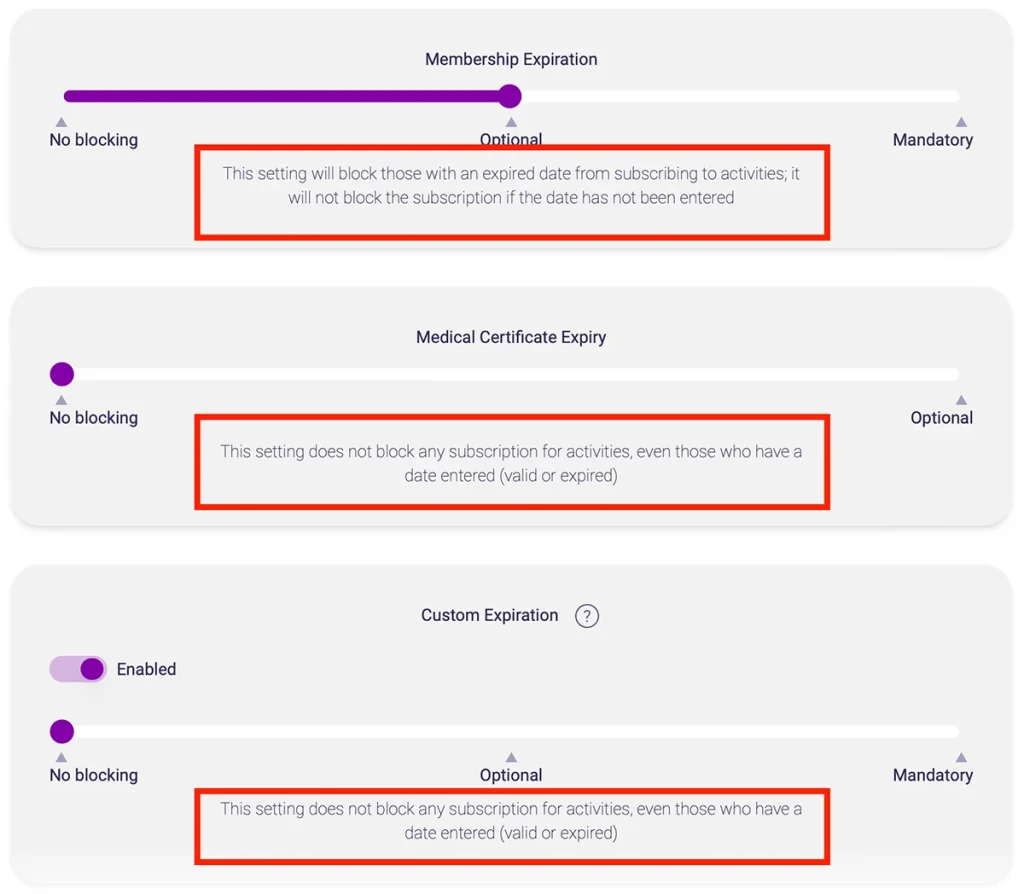Open the Custom Expiration help question mark
1024x894 pixels.
coord(587,616)
